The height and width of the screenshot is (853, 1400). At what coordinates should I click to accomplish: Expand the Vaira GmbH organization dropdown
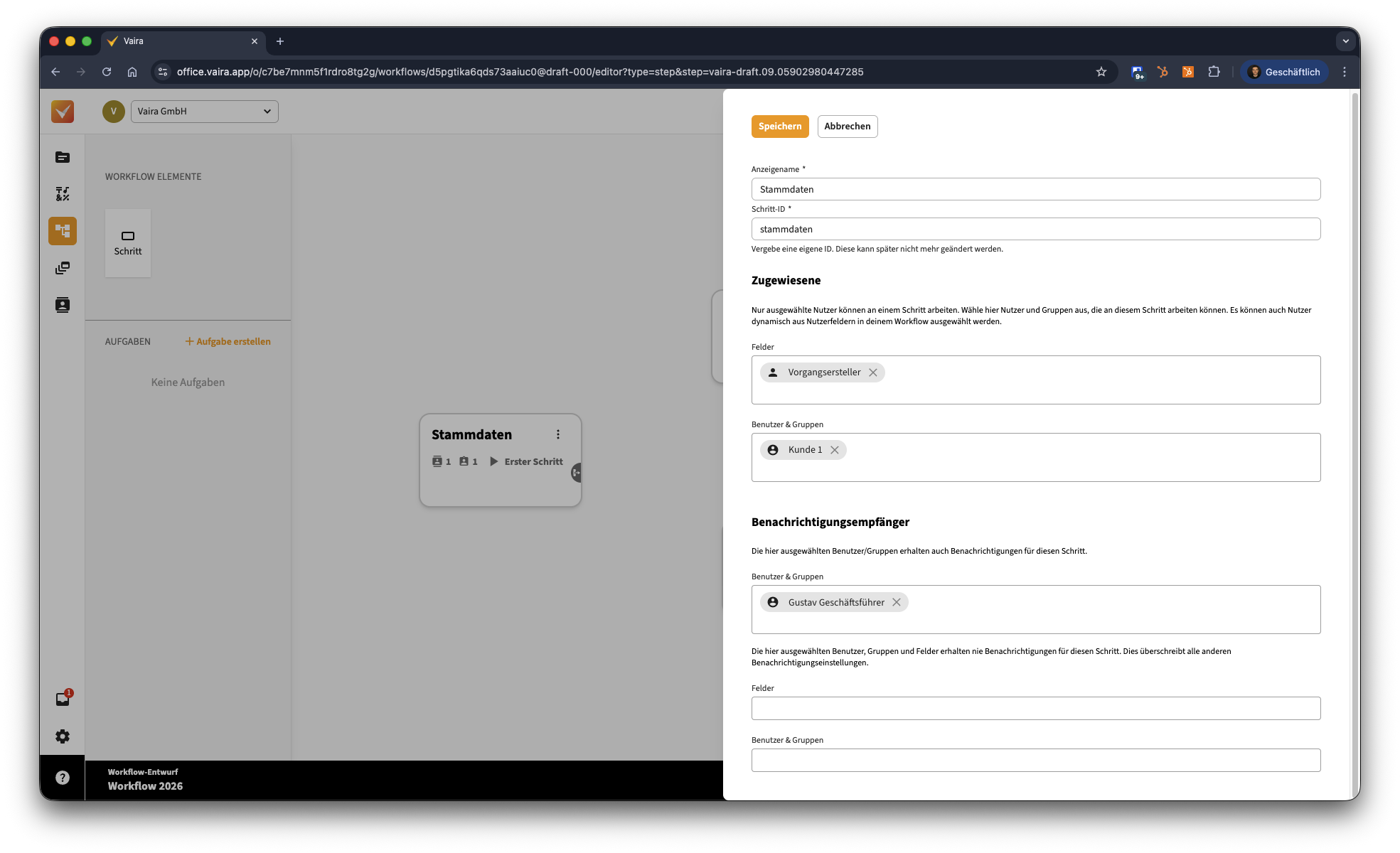(205, 112)
